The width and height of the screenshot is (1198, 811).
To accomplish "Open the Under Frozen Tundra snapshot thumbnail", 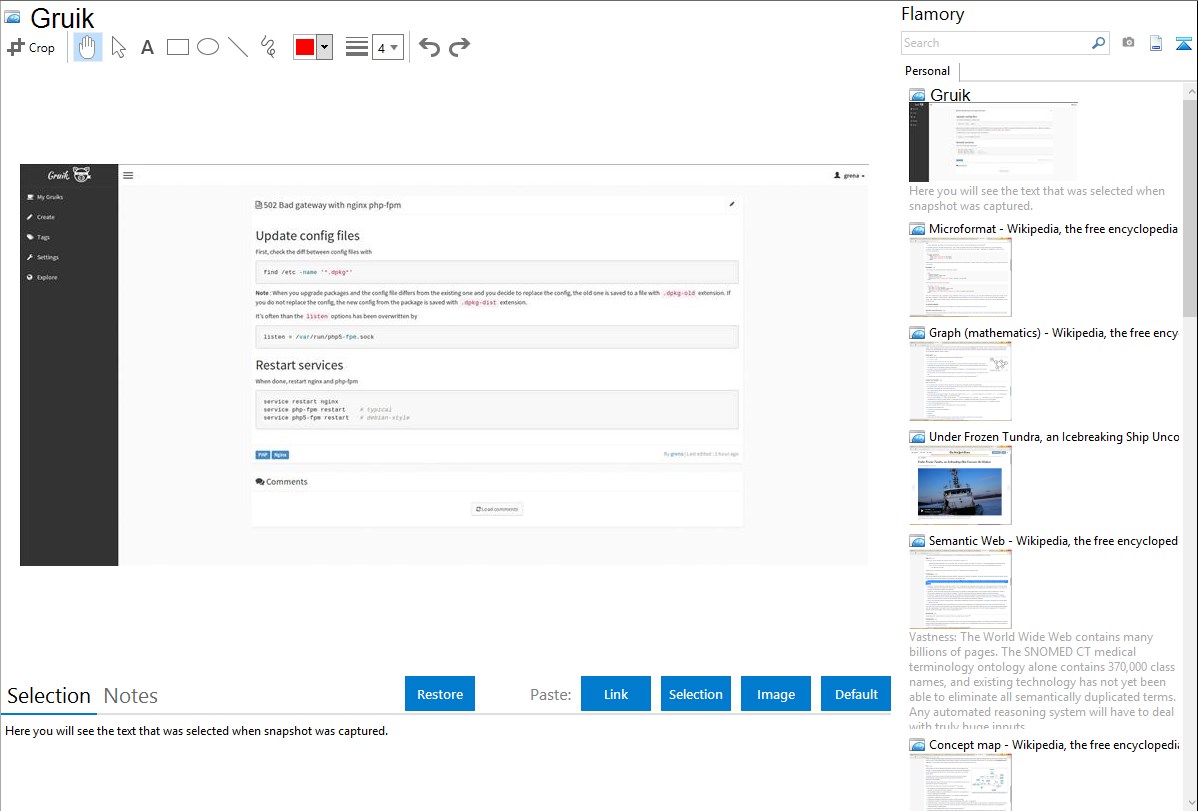I will tap(960, 485).
